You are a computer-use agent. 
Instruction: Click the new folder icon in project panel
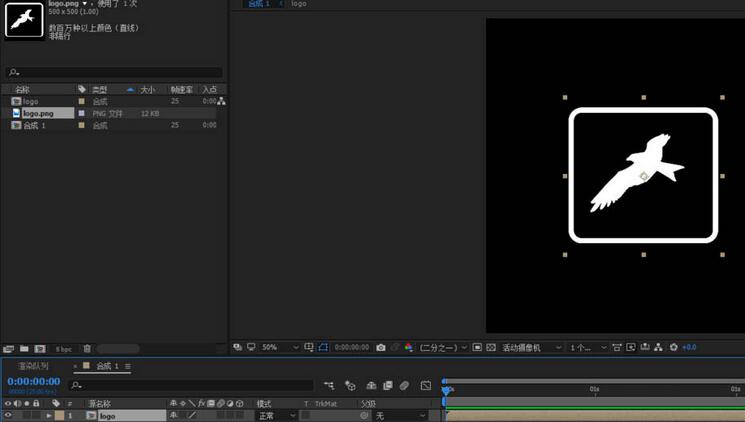tap(24, 348)
